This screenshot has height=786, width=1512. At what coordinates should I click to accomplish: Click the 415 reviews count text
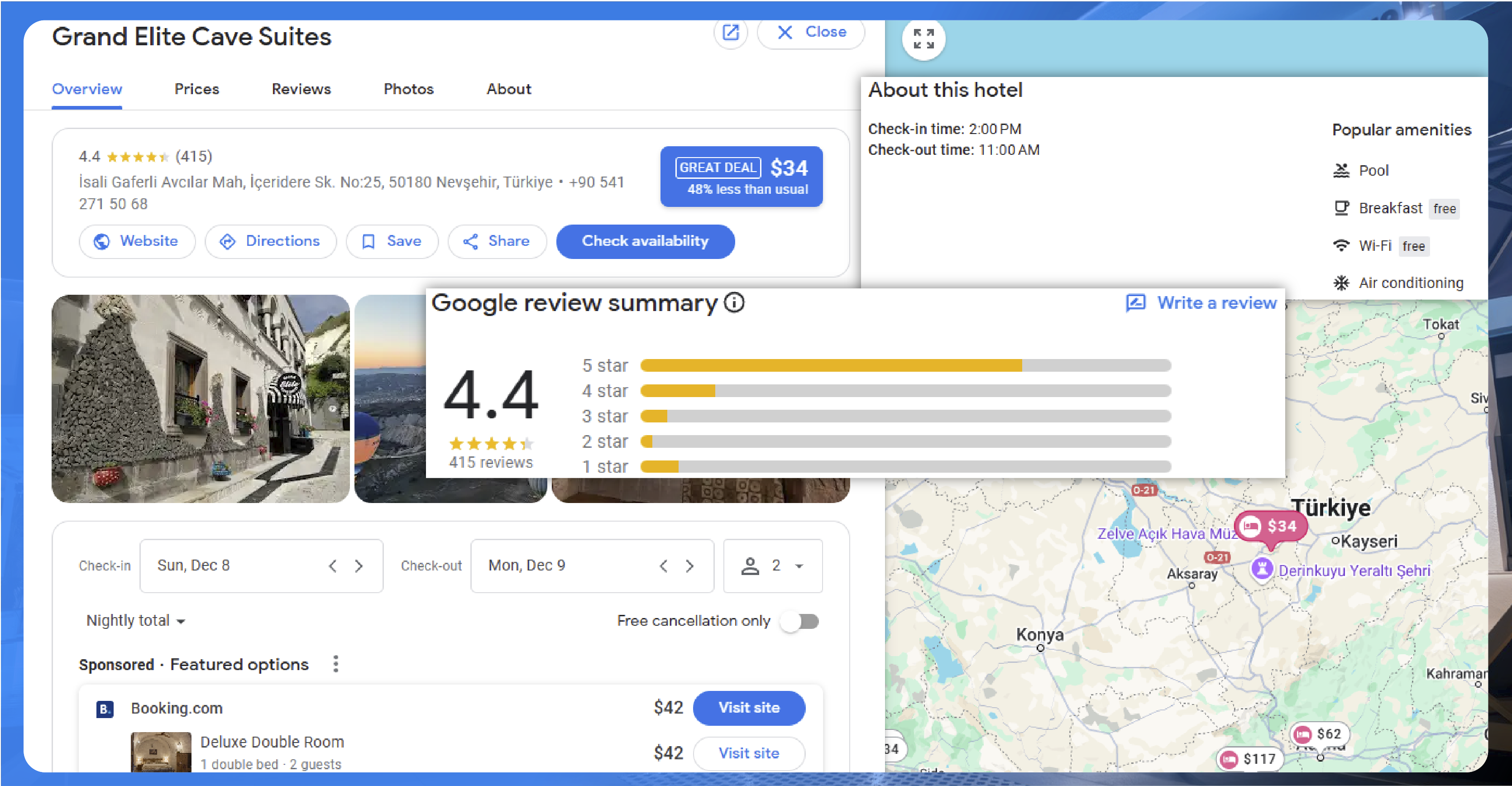pos(491,463)
